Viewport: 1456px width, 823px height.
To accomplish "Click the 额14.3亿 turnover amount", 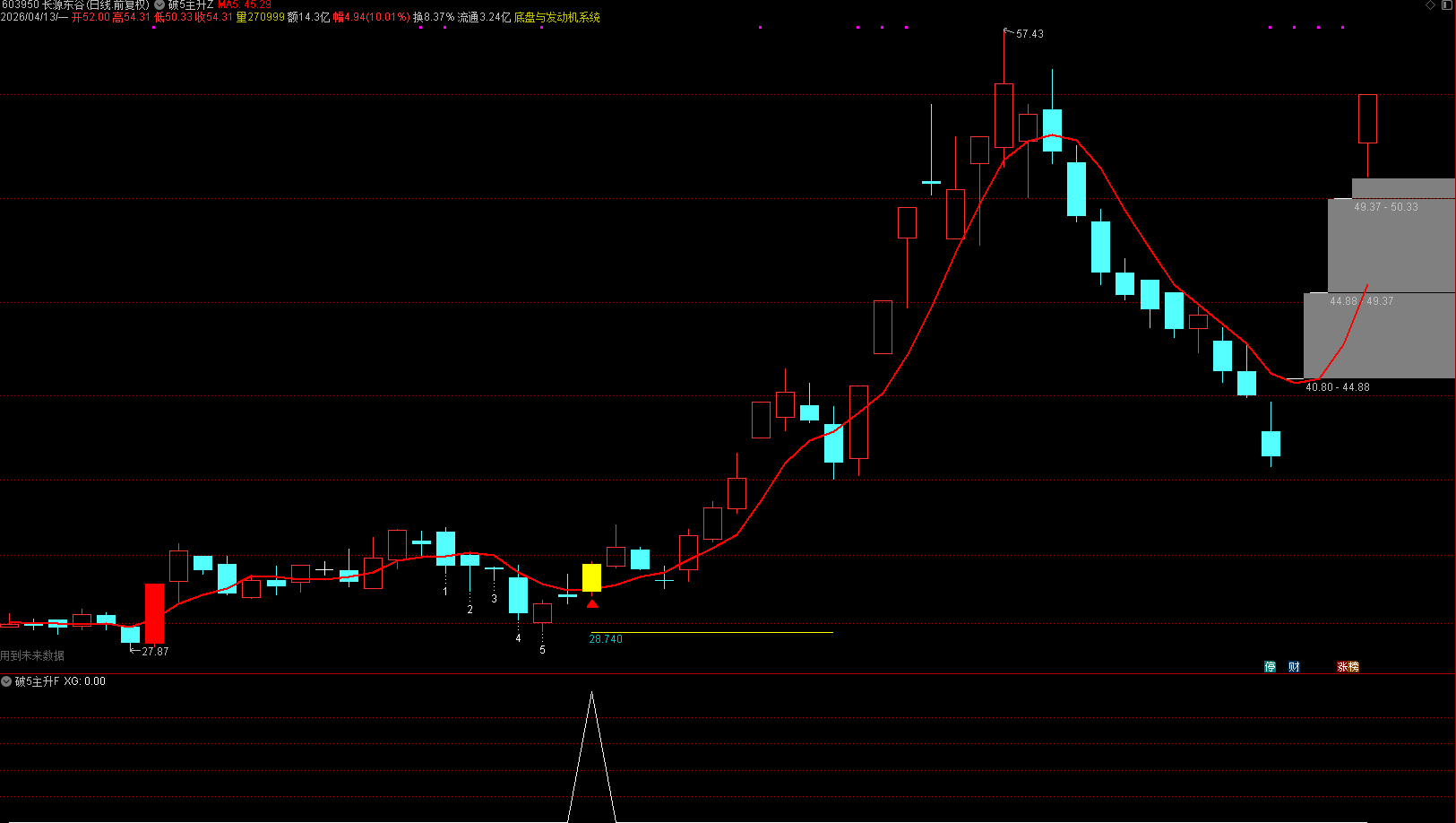I will pos(309,17).
